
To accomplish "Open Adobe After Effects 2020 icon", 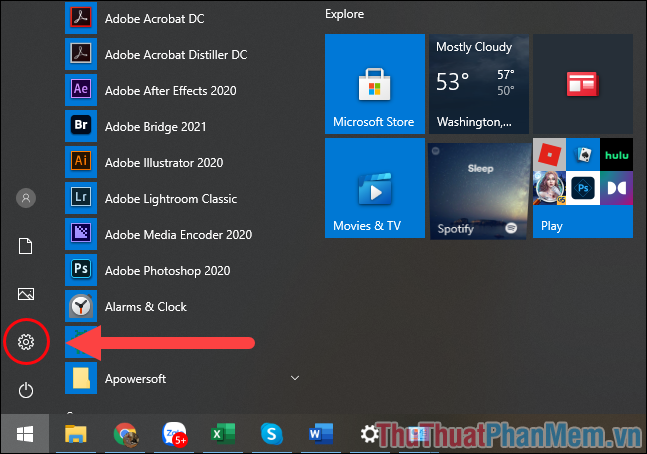I will (81, 90).
